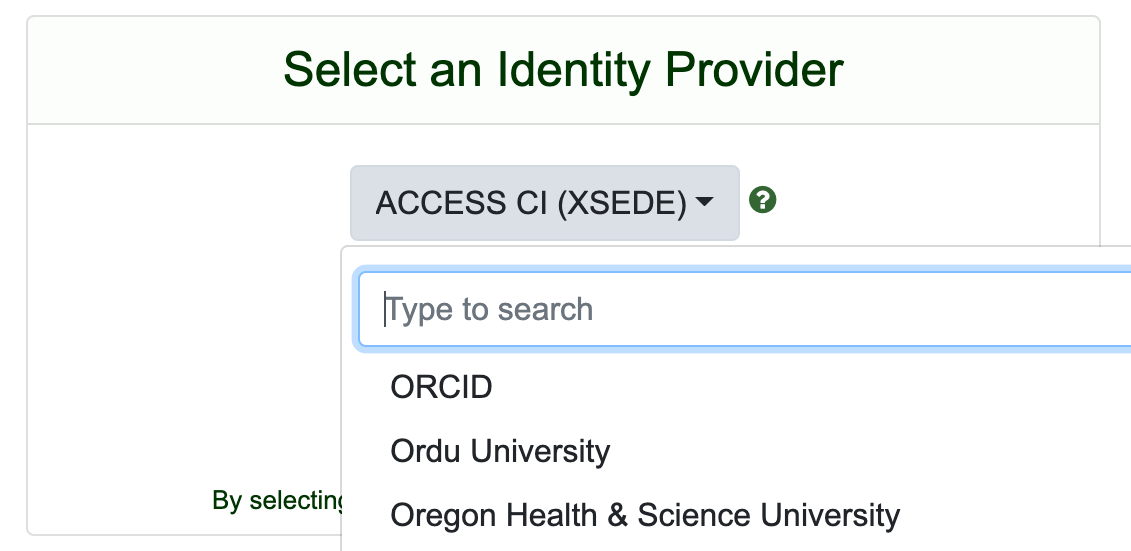The height and width of the screenshot is (551, 1131).
Task: Click the caret arrow beside ACCESS CI (XSEDE)
Action: 705,203
